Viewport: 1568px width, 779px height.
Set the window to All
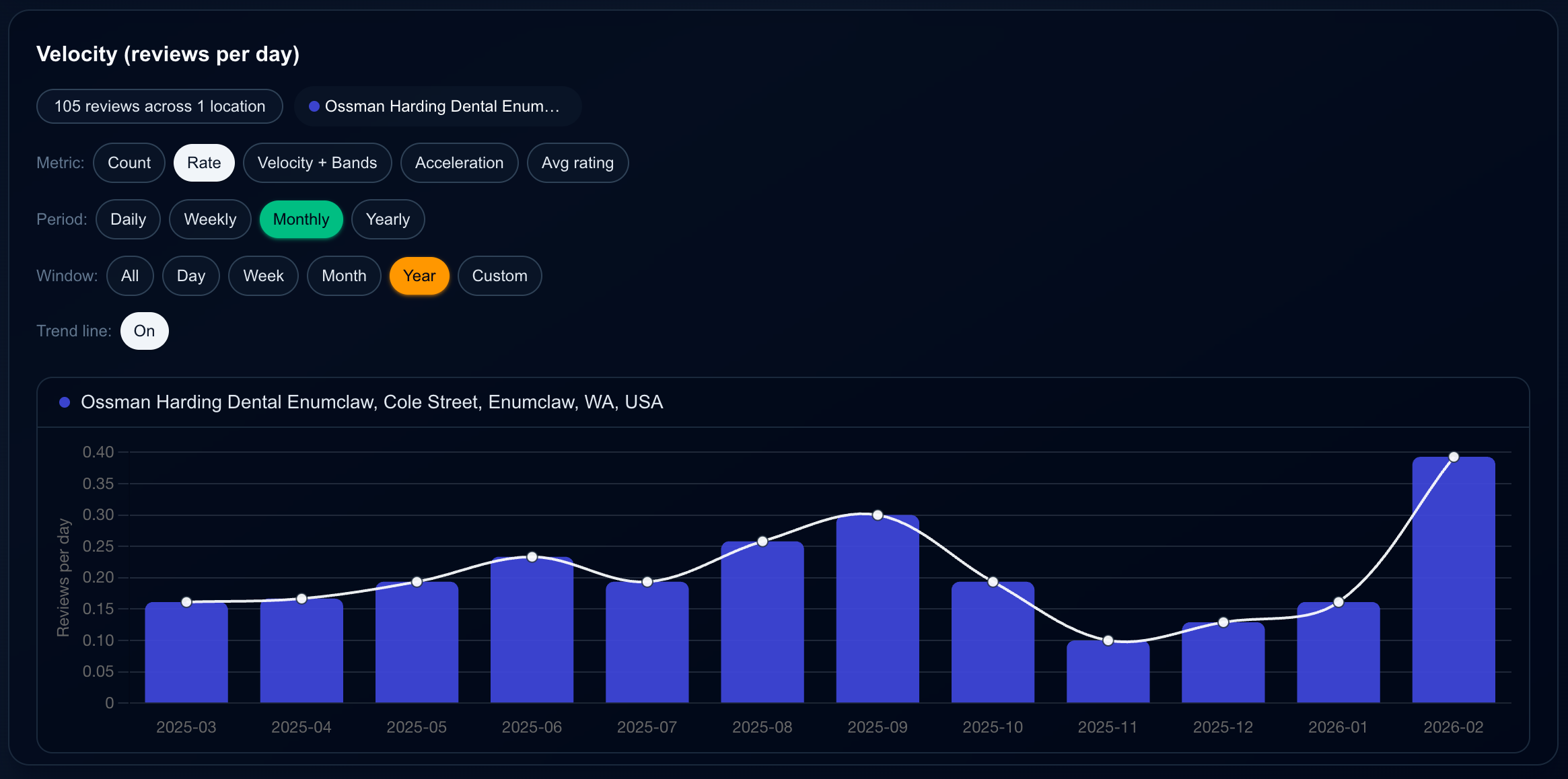[x=130, y=275]
